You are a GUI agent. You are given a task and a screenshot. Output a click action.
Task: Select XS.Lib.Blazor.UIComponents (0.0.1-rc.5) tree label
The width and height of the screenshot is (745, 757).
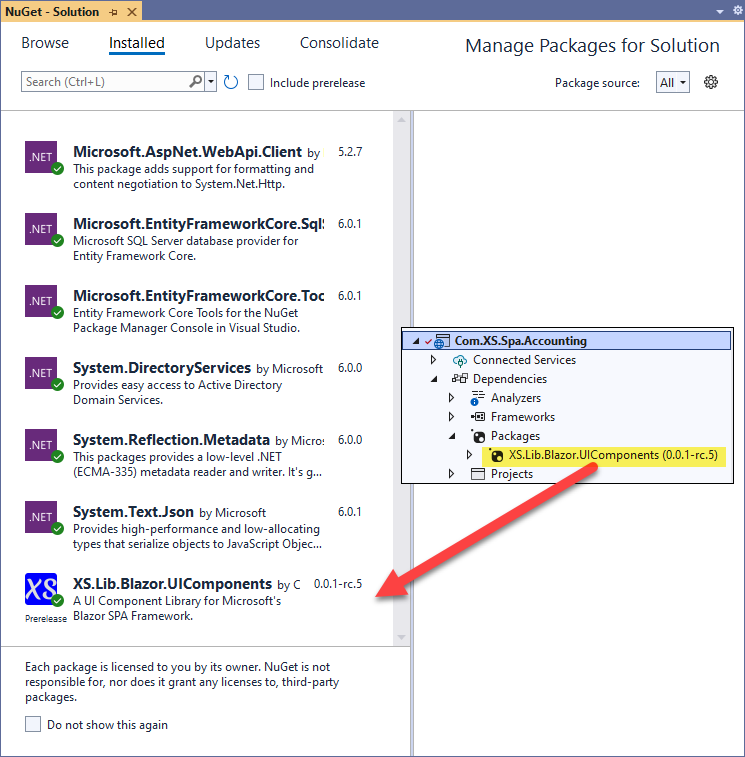coord(613,455)
